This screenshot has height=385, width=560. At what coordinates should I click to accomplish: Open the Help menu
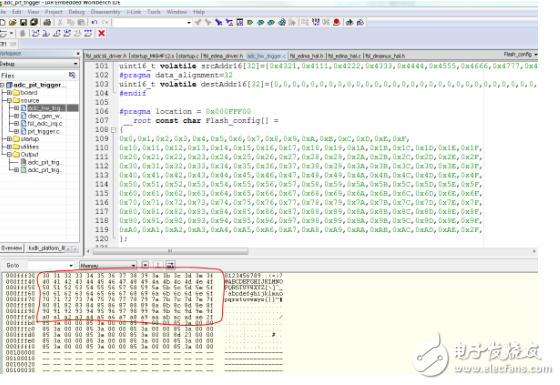[x=199, y=12]
